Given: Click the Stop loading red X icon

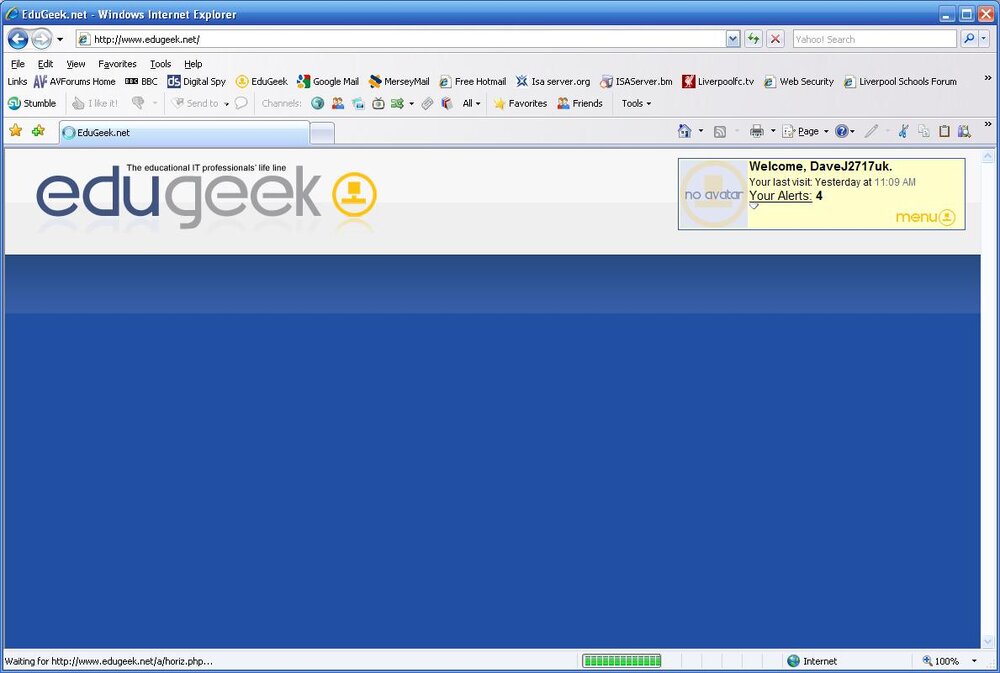Looking at the screenshot, I should click(775, 39).
